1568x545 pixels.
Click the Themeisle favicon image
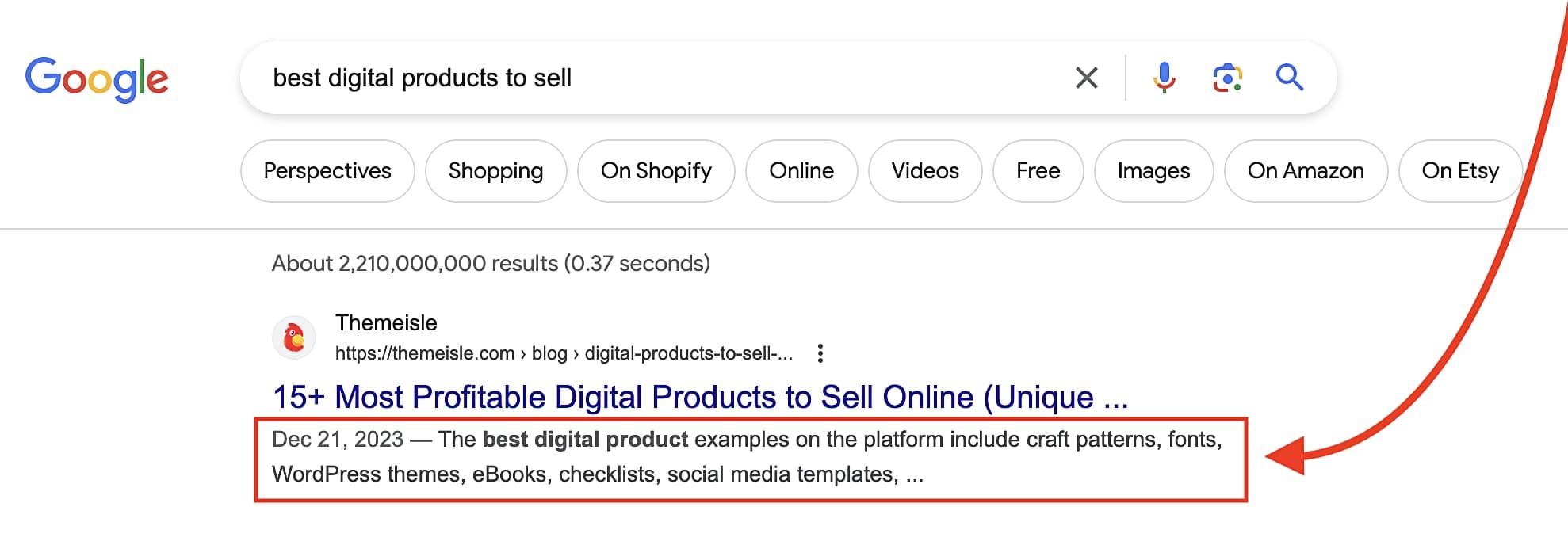(293, 337)
